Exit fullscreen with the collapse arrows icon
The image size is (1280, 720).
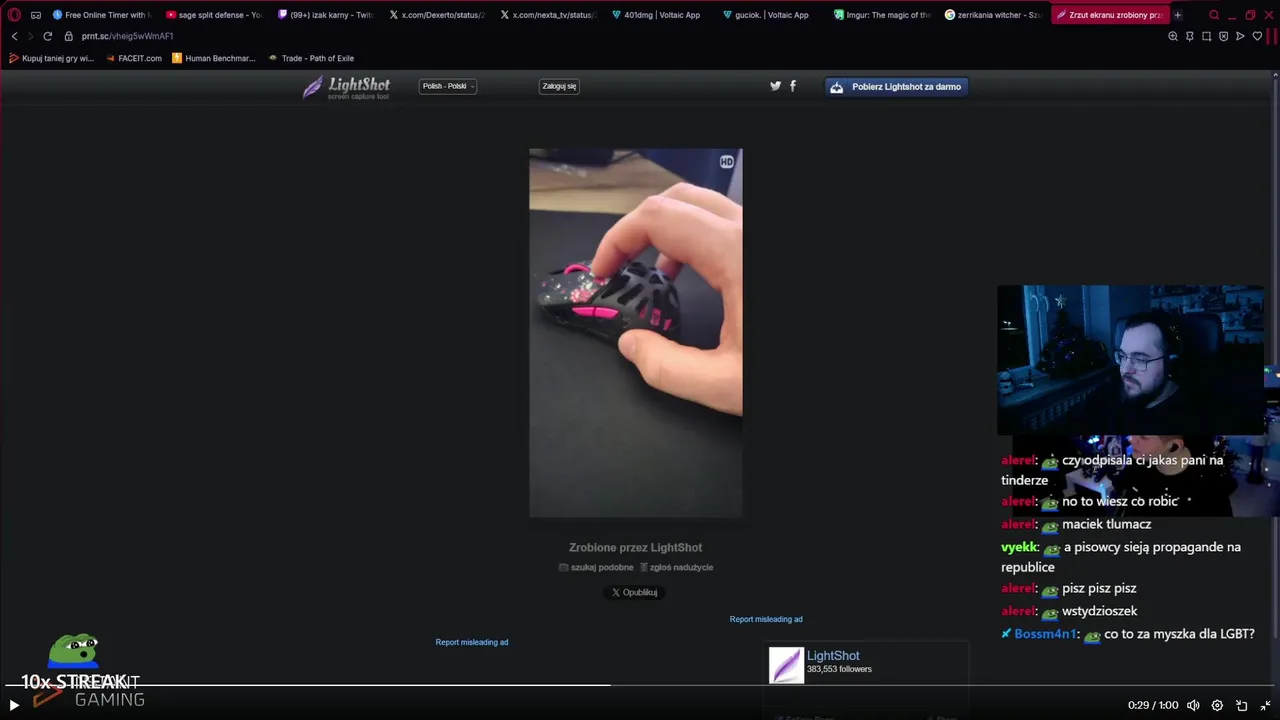point(1265,705)
